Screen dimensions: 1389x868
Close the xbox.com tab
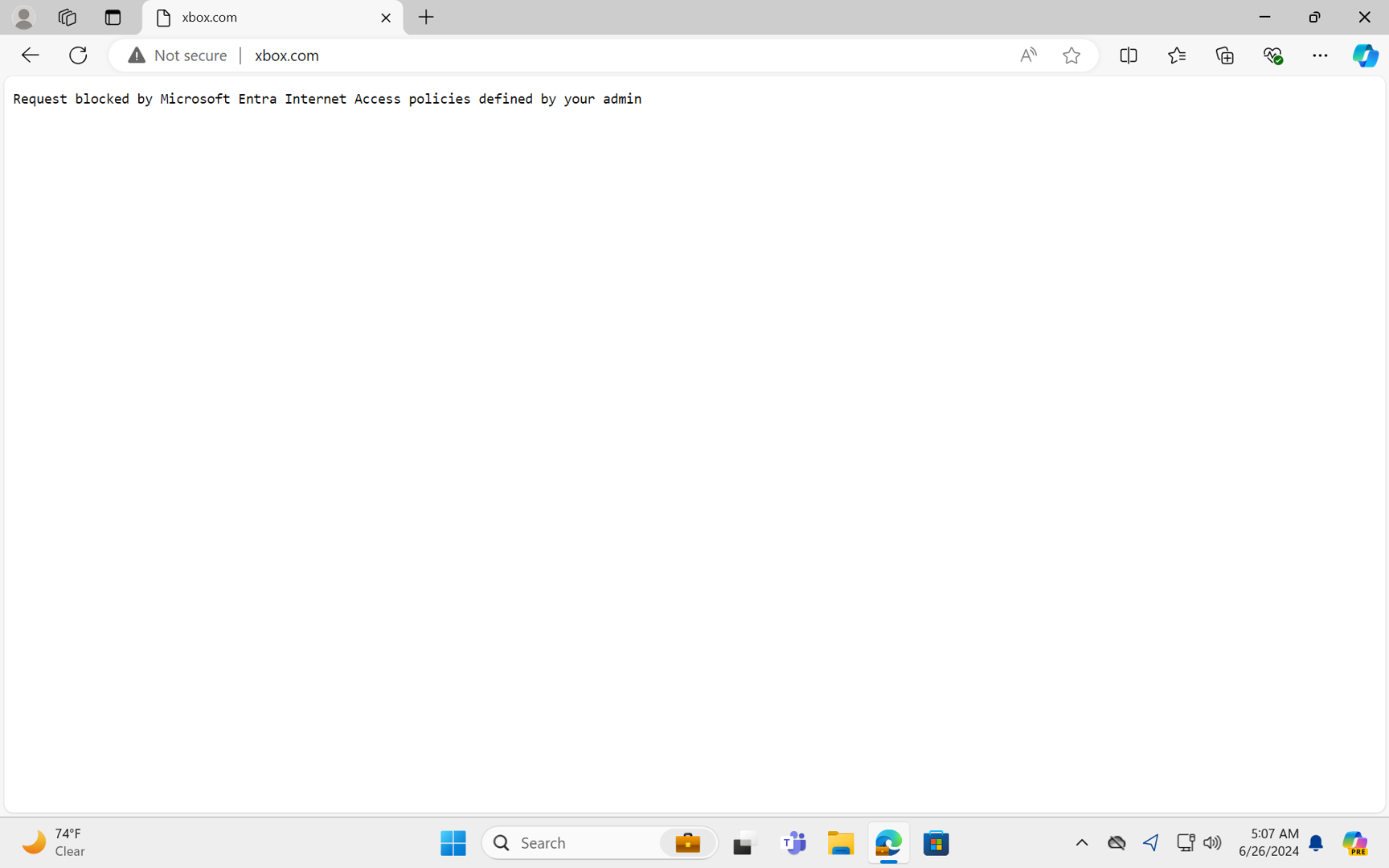(x=386, y=18)
